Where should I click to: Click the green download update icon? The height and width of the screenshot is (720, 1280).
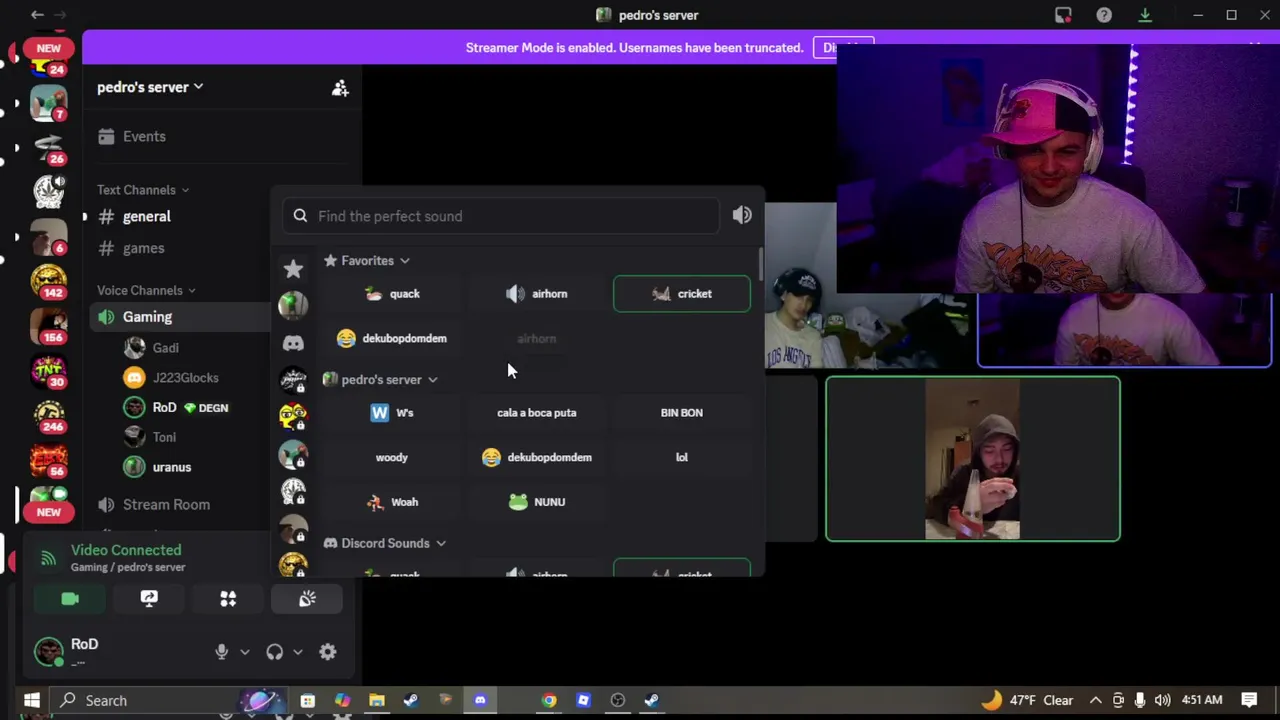(x=1145, y=15)
